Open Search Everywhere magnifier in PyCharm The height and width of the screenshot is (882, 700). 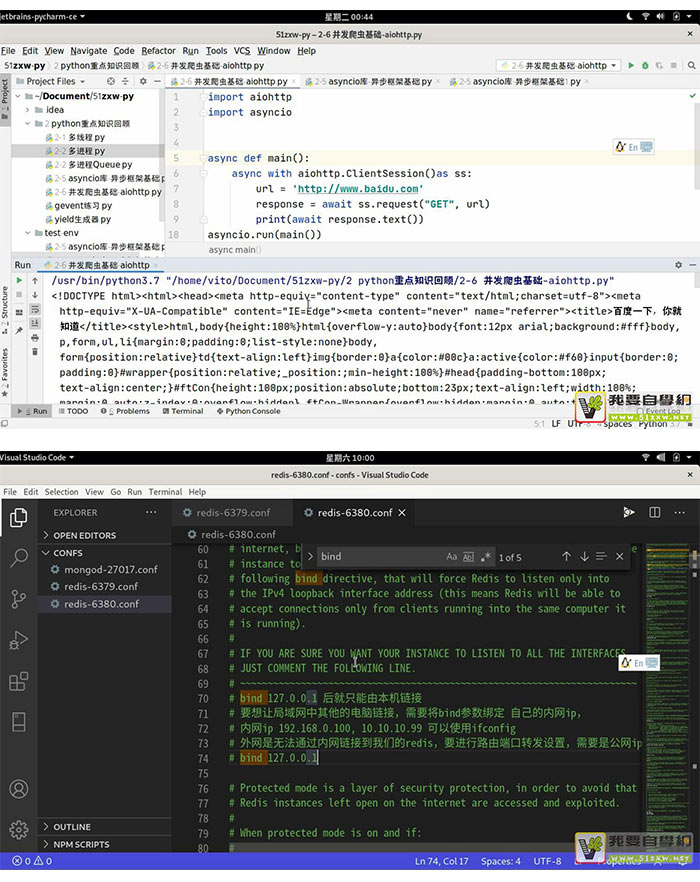click(692, 65)
